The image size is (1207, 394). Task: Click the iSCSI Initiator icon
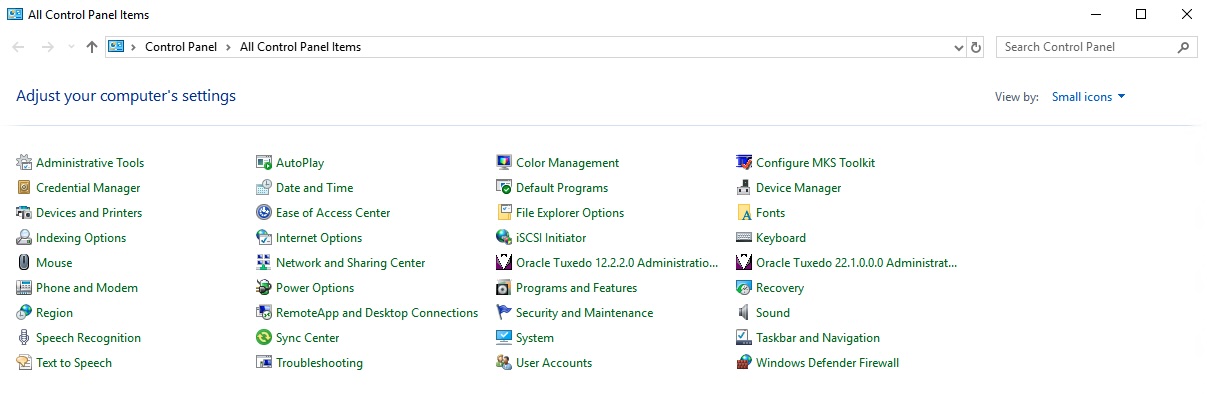[x=504, y=238]
